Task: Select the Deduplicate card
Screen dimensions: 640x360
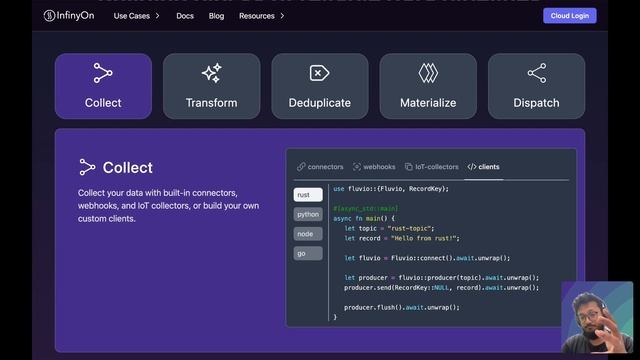Action: [x=320, y=86]
